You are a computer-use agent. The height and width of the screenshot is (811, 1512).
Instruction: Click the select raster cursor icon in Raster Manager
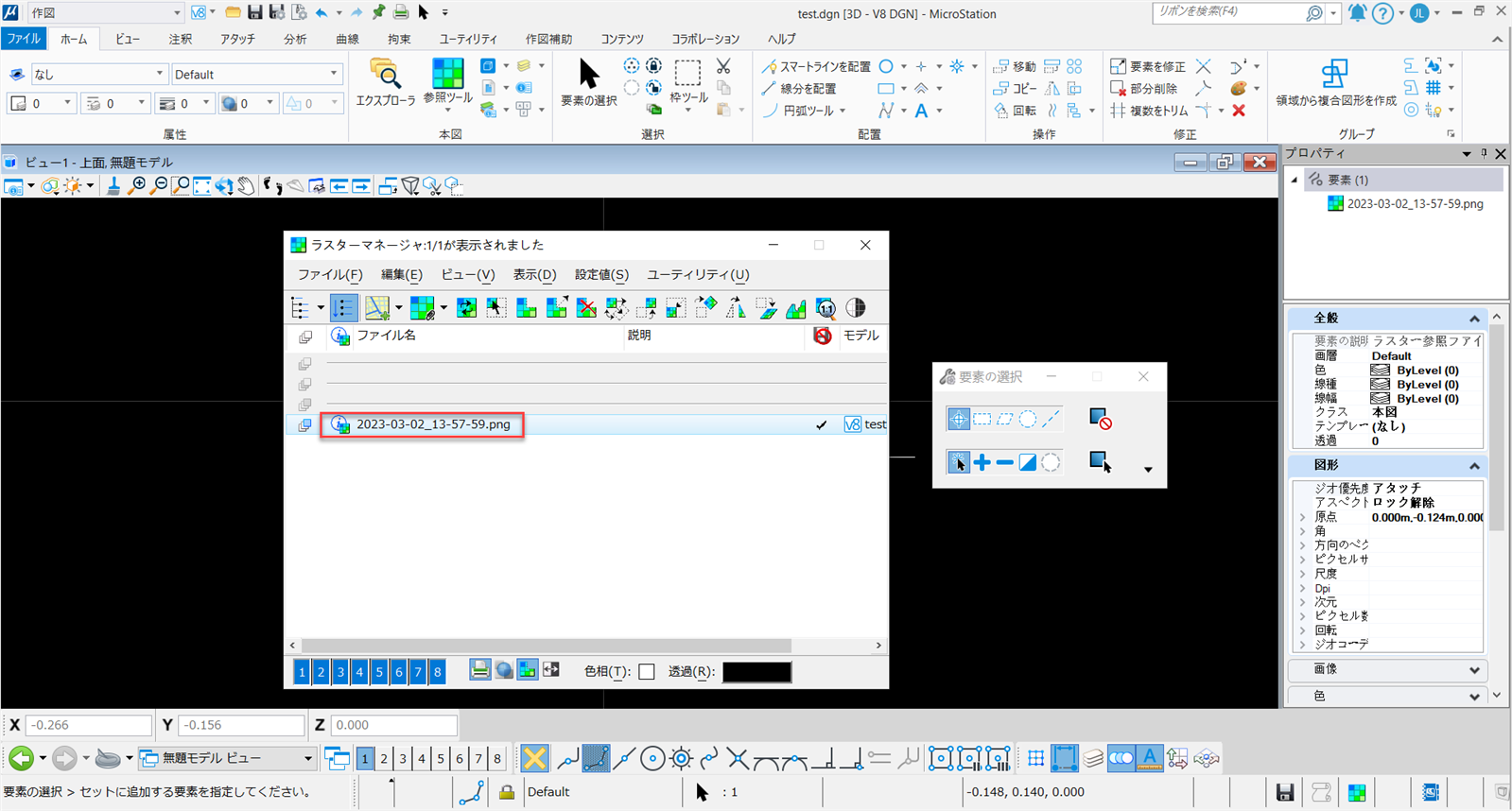(x=495, y=308)
